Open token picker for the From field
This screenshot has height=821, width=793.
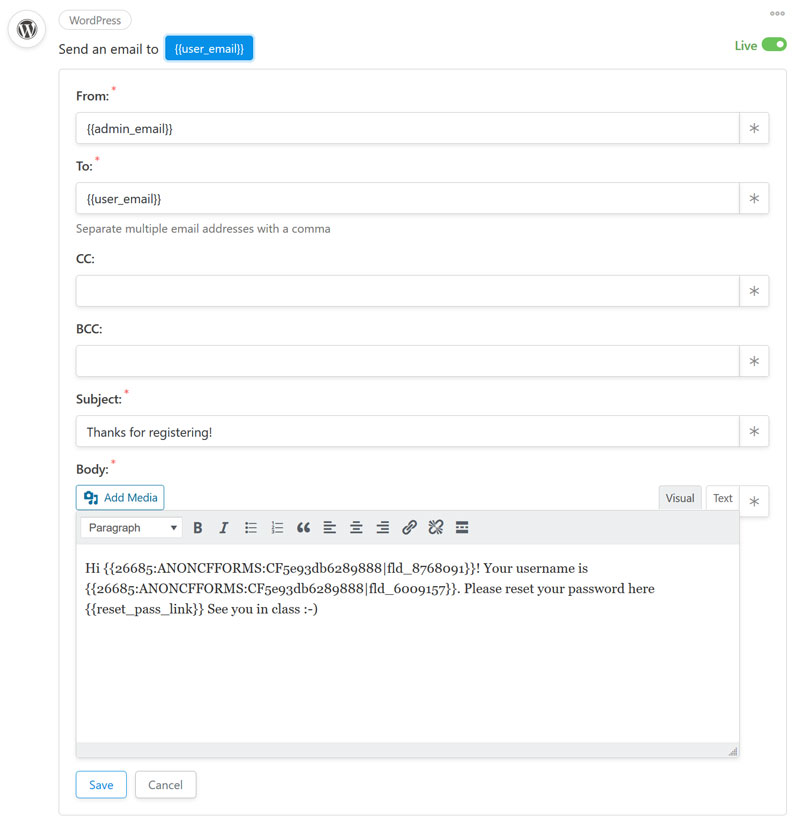point(754,128)
